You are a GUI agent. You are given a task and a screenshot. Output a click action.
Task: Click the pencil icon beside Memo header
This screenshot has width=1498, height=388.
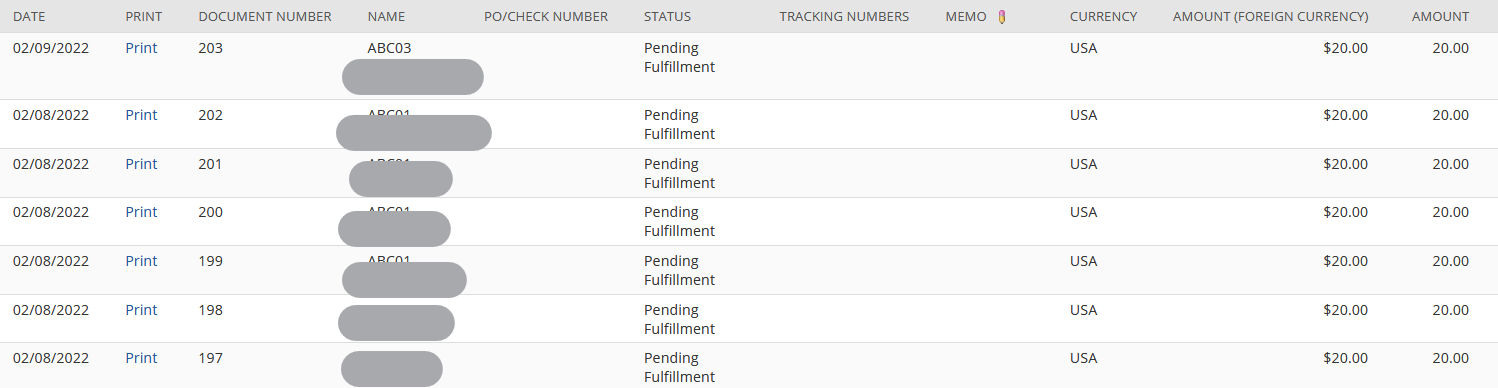1002,16
